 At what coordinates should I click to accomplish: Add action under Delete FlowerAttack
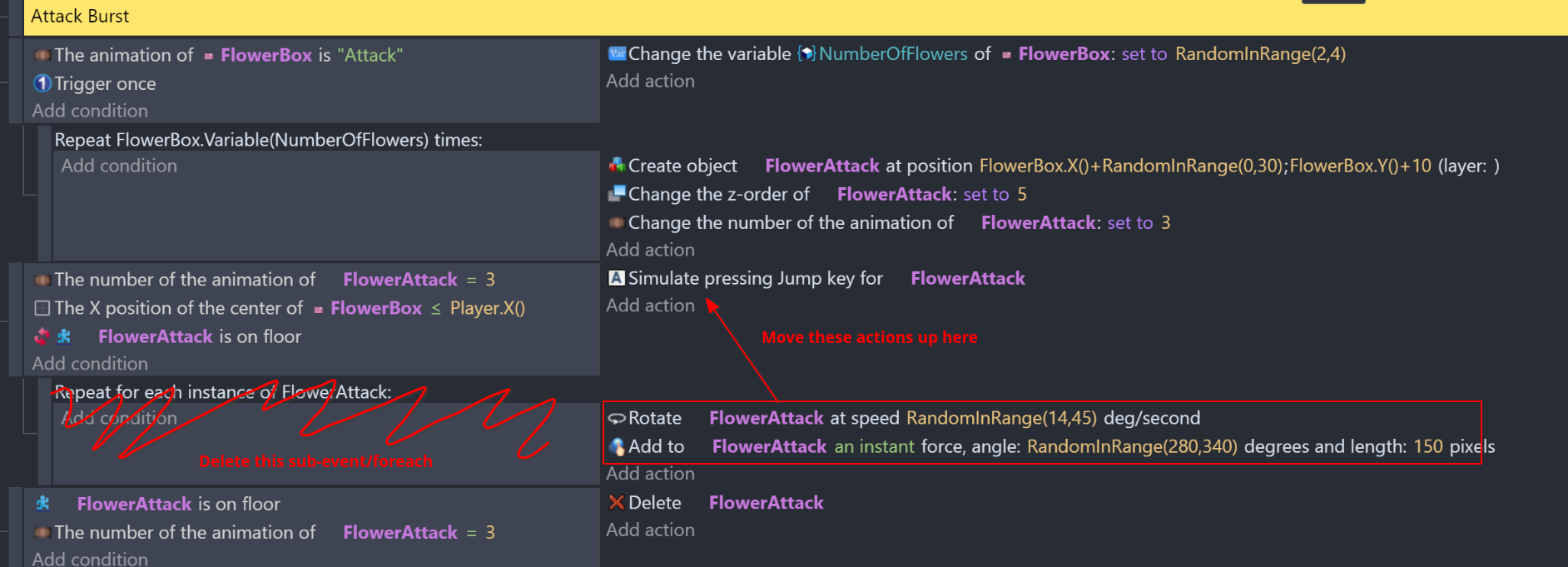pos(650,530)
